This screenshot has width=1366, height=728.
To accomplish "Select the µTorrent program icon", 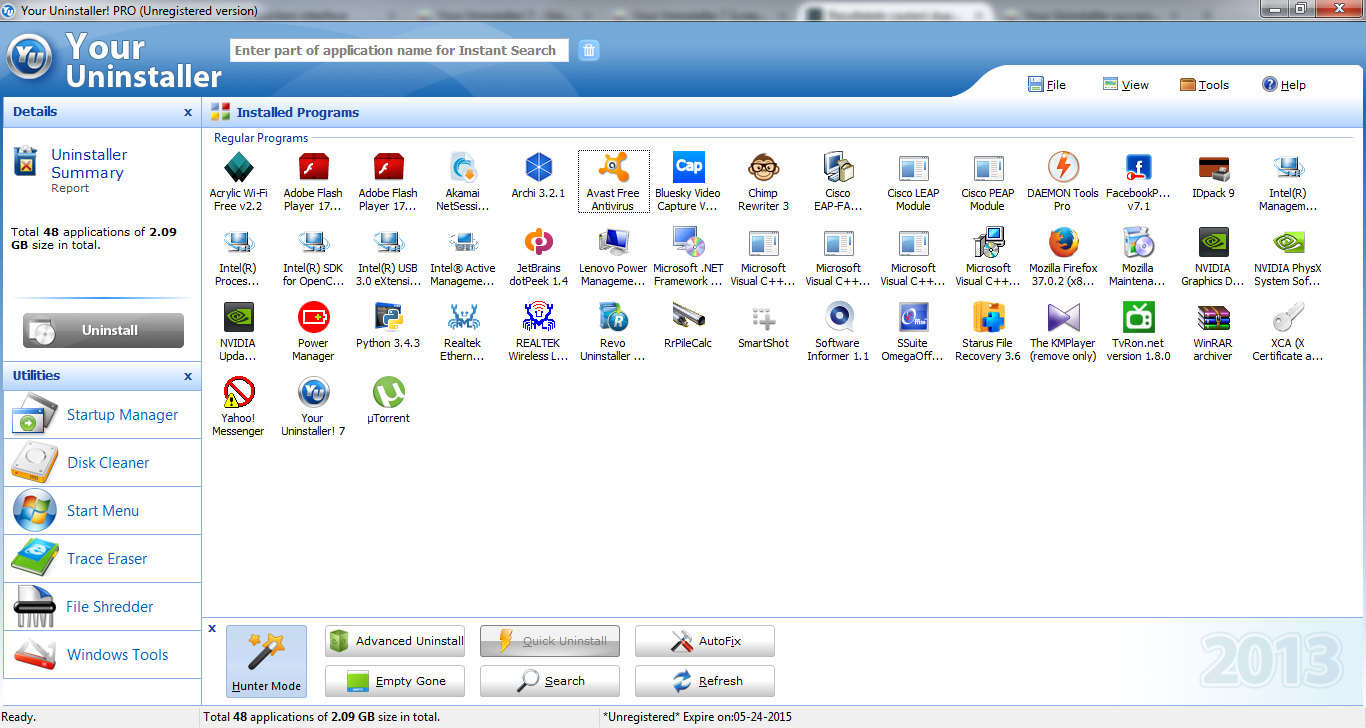I will (x=388, y=391).
